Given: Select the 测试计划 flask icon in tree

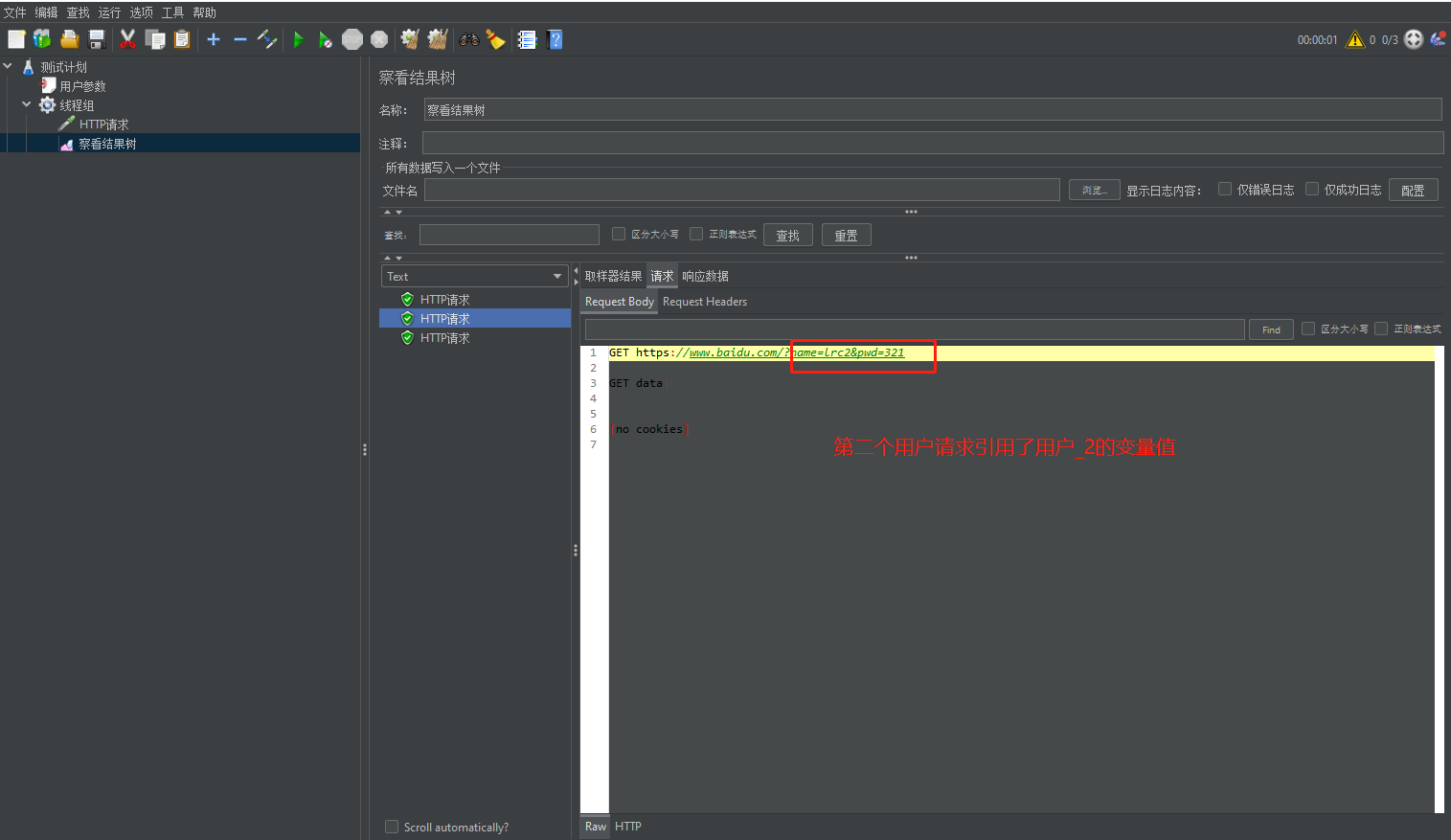Looking at the screenshot, I should (x=29, y=67).
